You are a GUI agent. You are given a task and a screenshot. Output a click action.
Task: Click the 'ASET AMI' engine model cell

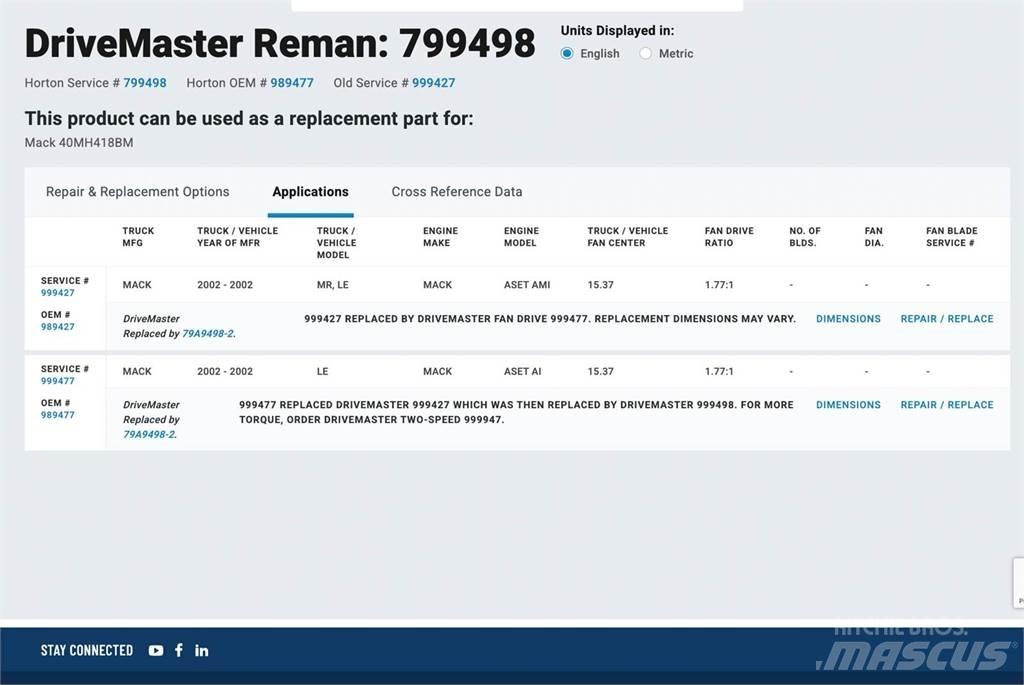[526, 285]
